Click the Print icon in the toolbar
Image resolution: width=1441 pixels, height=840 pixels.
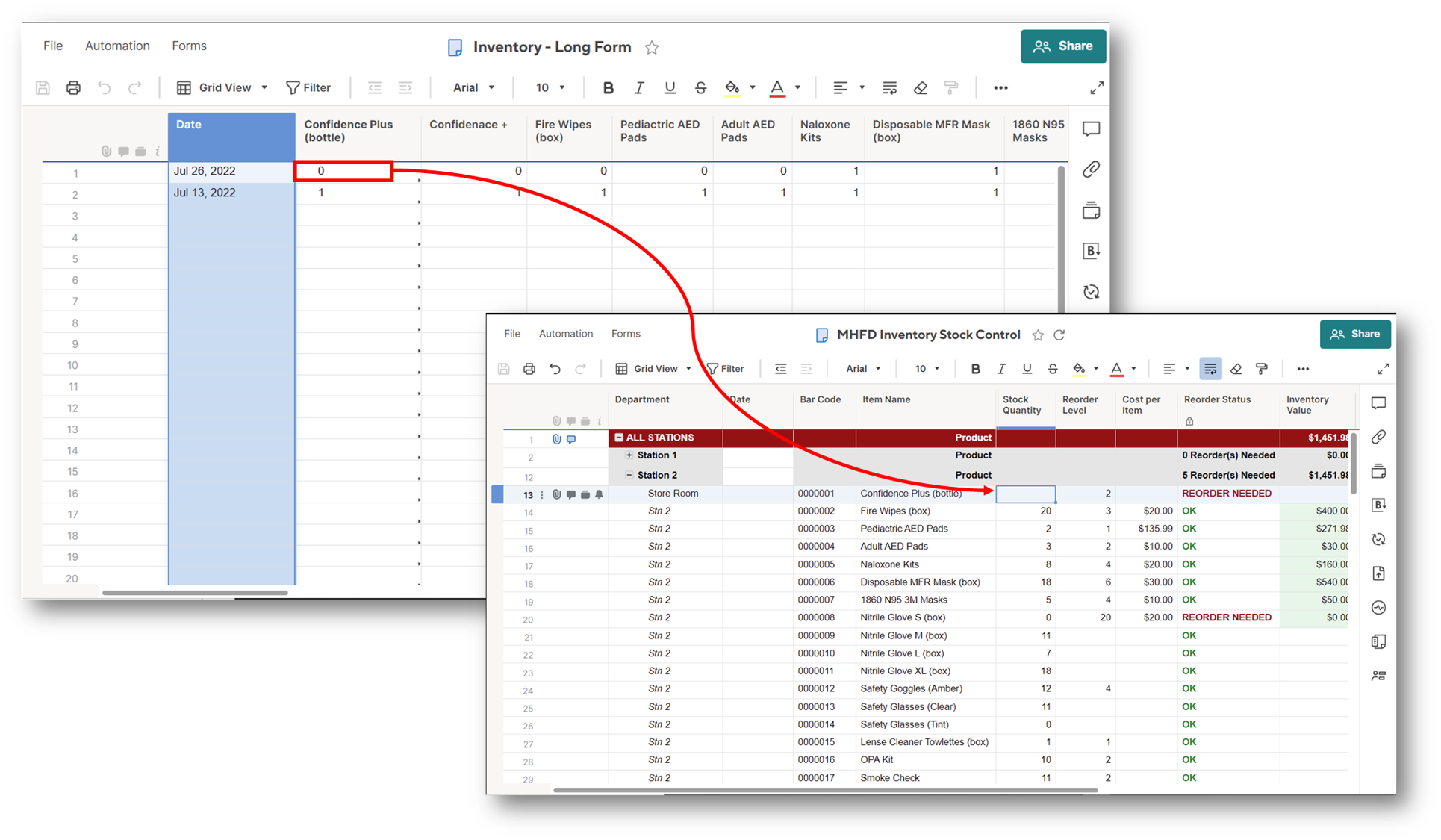coord(529,368)
